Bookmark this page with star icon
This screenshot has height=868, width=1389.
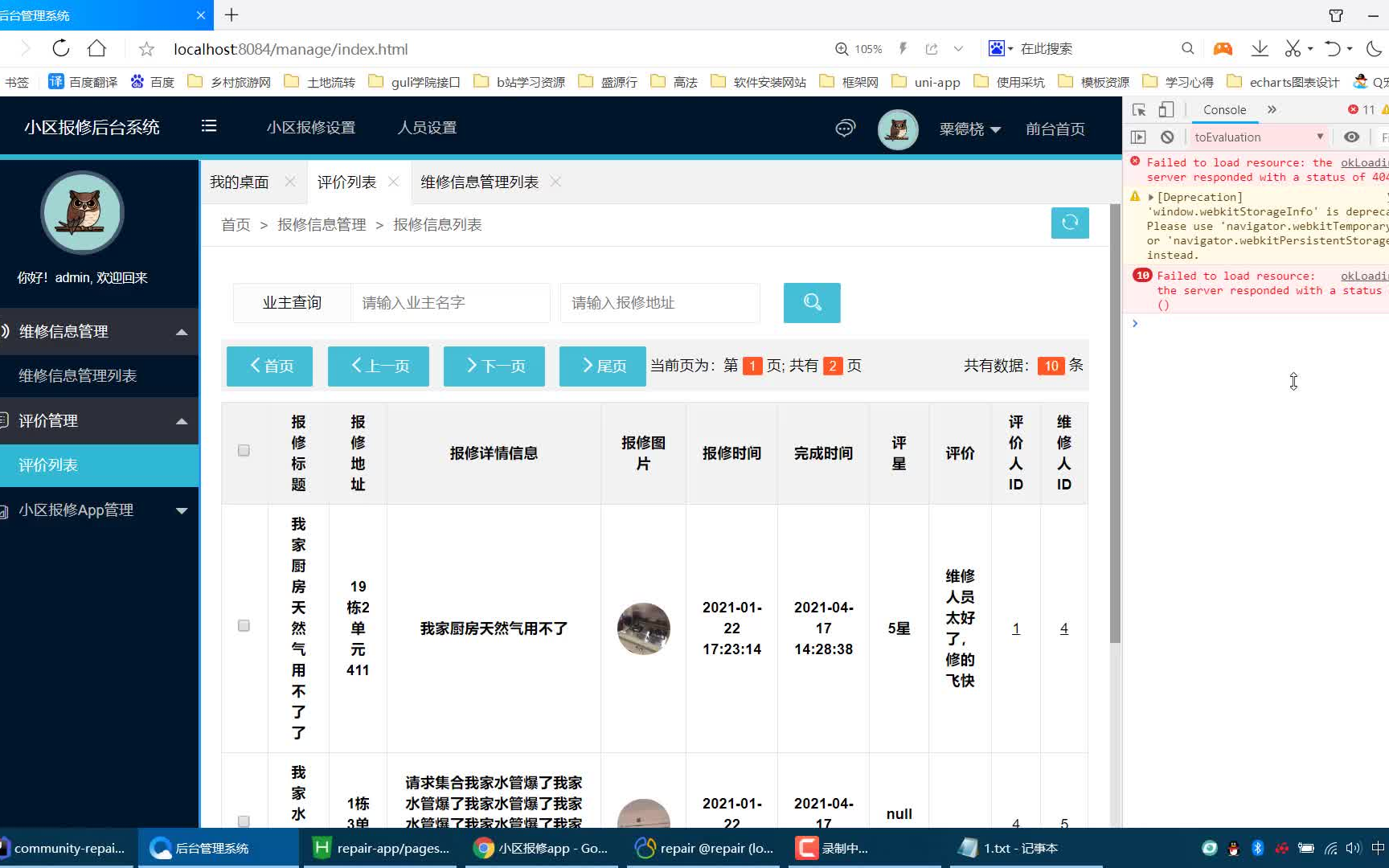click(146, 49)
